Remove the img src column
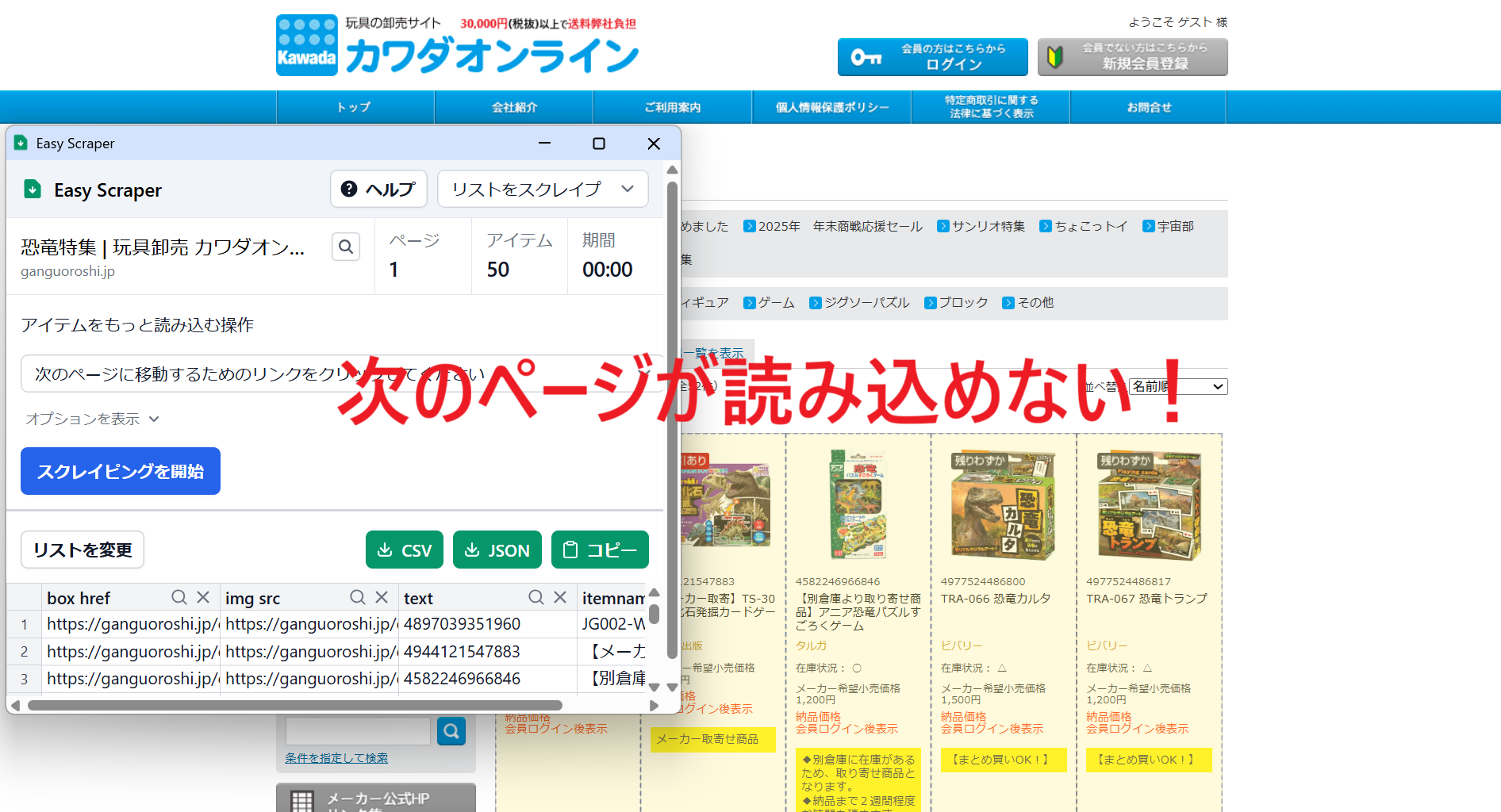The height and width of the screenshot is (812, 1501). (x=382, y=597)
